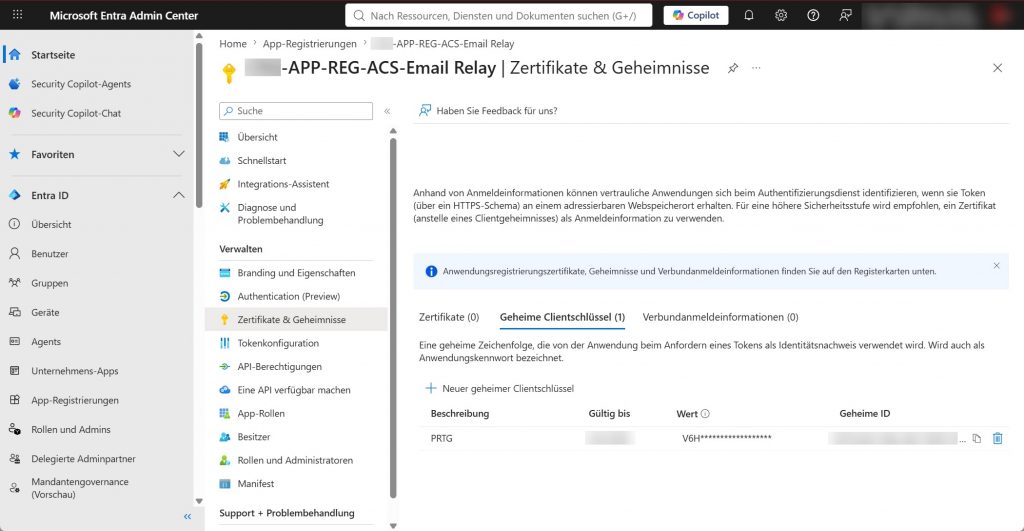Image resolution: width=1024 pixels, height=531 pixels.
Task: Click the Wert column info icon
Action: 705,413
